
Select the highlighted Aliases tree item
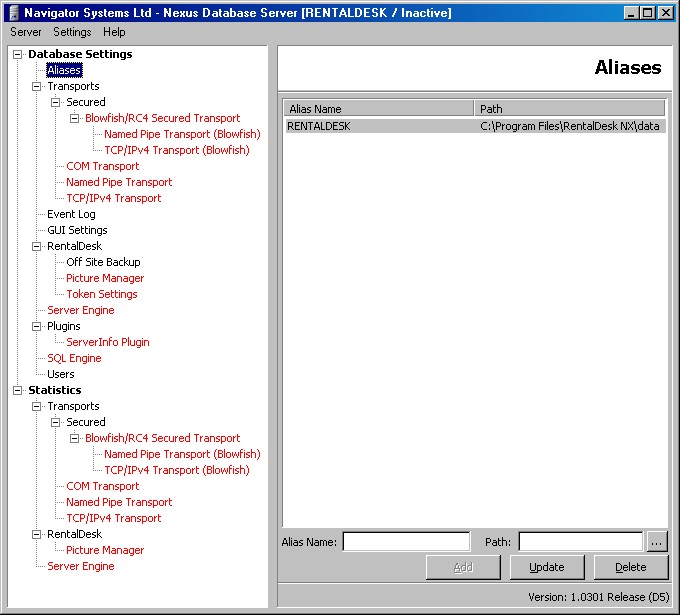point(64,70)
